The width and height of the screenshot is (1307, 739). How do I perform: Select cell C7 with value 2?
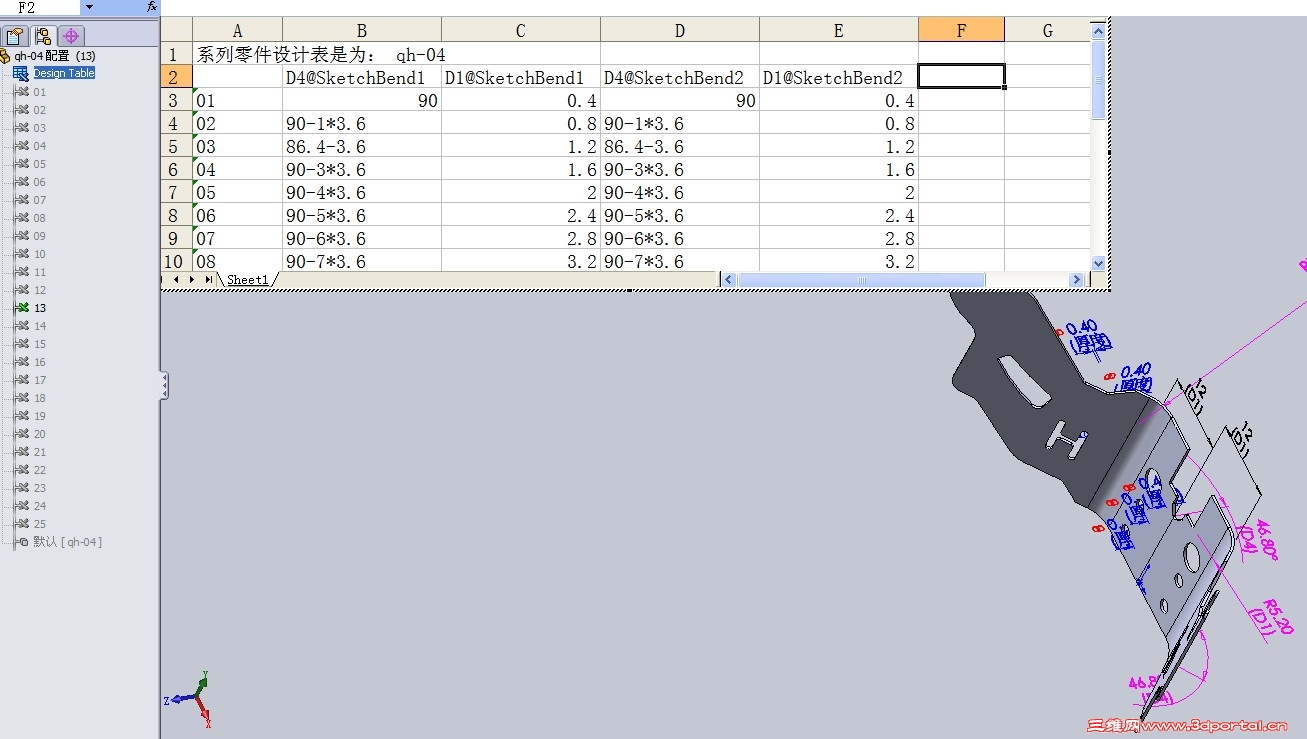click(x=521, y=192)
